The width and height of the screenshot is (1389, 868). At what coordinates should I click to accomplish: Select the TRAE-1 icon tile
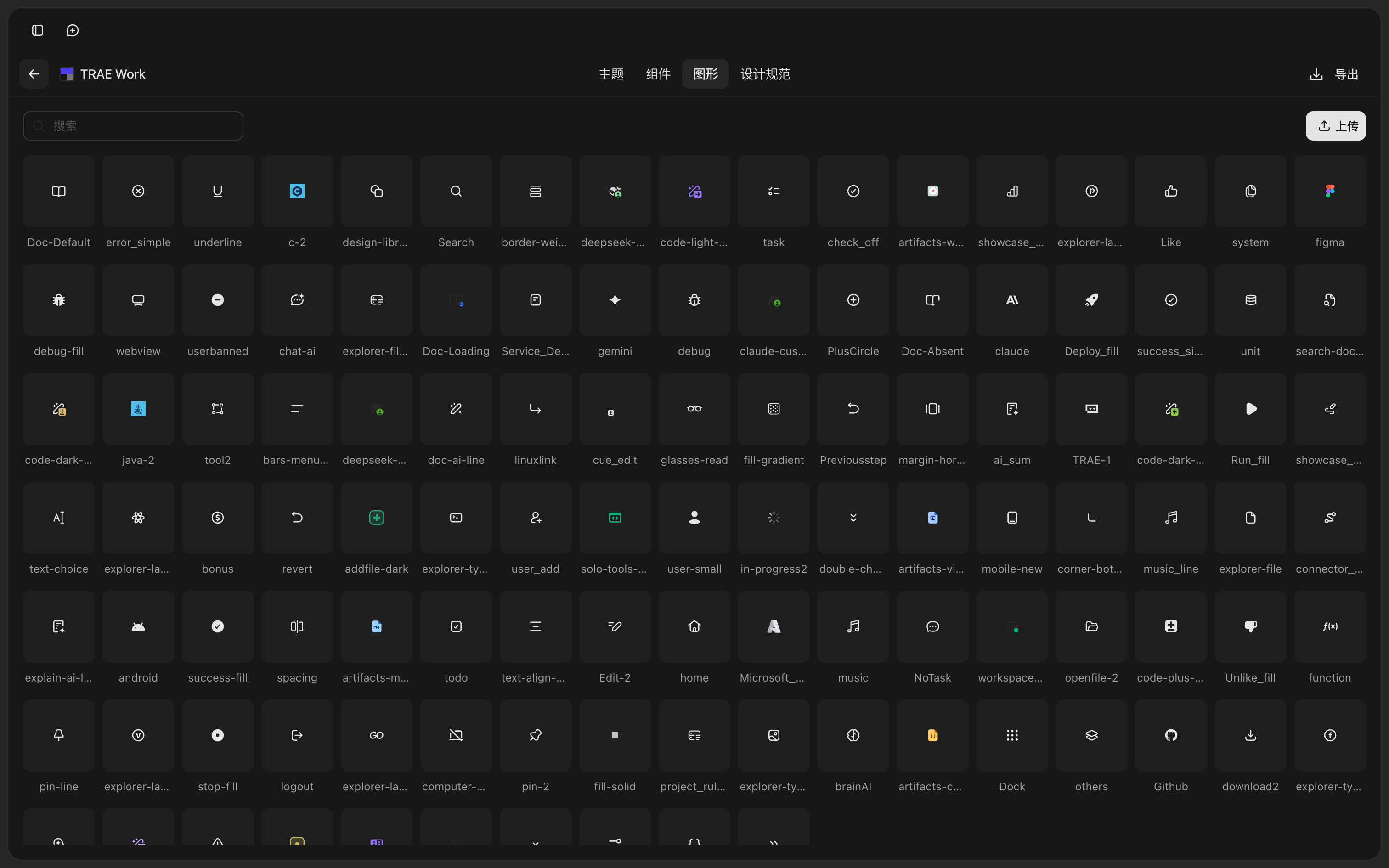1092,409
